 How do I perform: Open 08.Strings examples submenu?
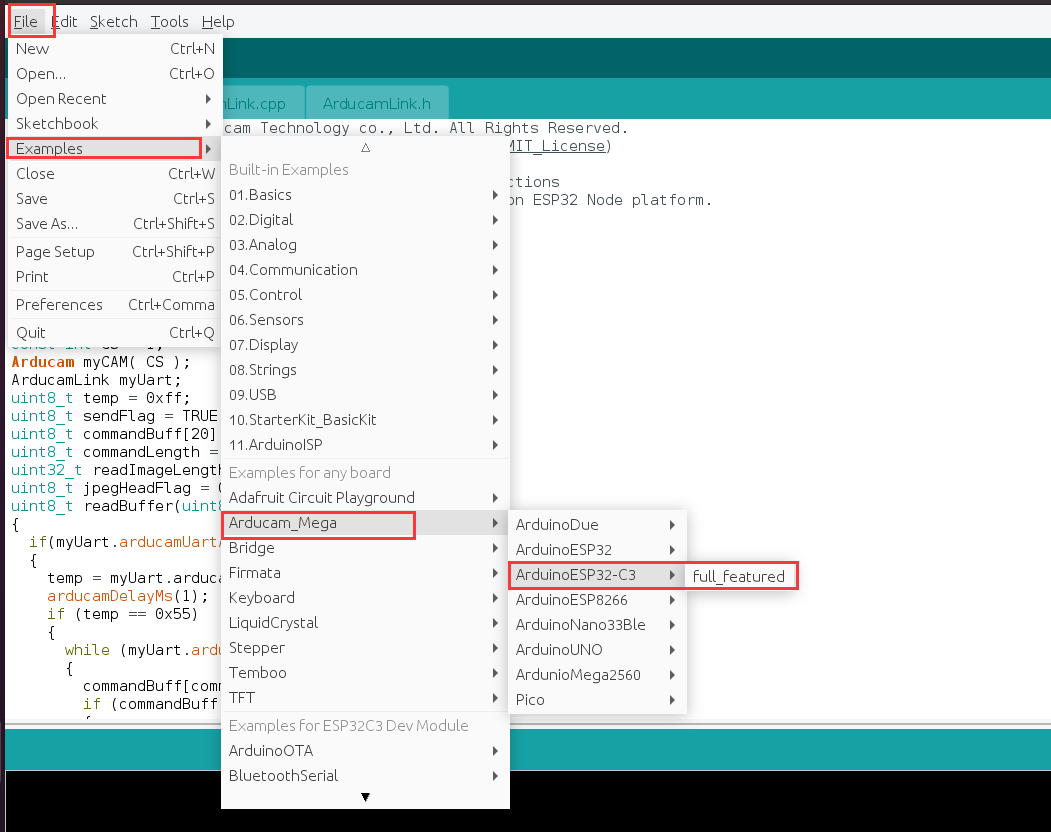(365, 370)
